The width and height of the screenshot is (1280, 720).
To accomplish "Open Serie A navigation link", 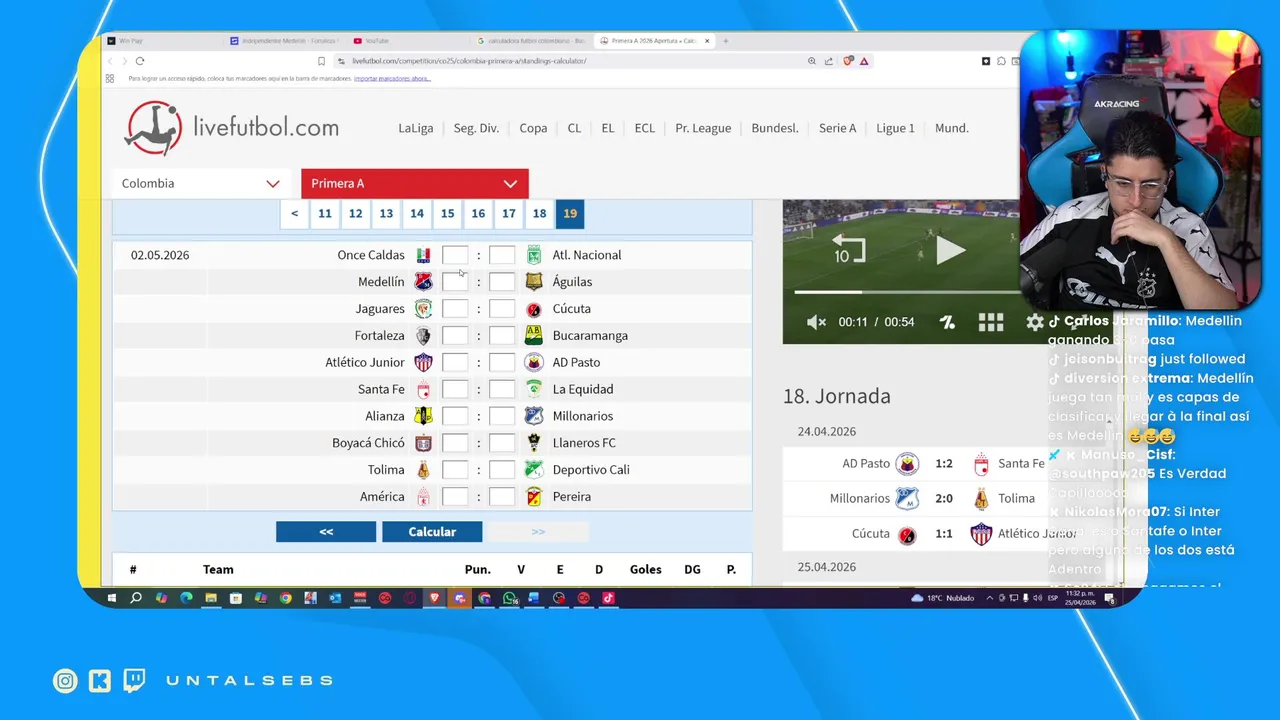I will pyautogui.click(x=837, y=128).
